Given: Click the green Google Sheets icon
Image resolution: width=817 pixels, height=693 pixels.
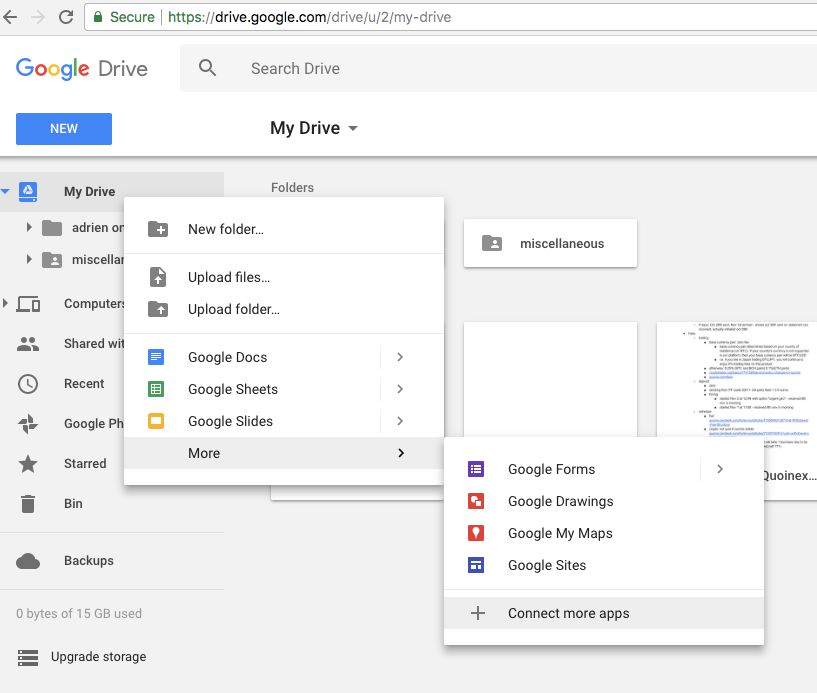Looking at the screenshot, I should pyautogui.click(x=156, y=389).
